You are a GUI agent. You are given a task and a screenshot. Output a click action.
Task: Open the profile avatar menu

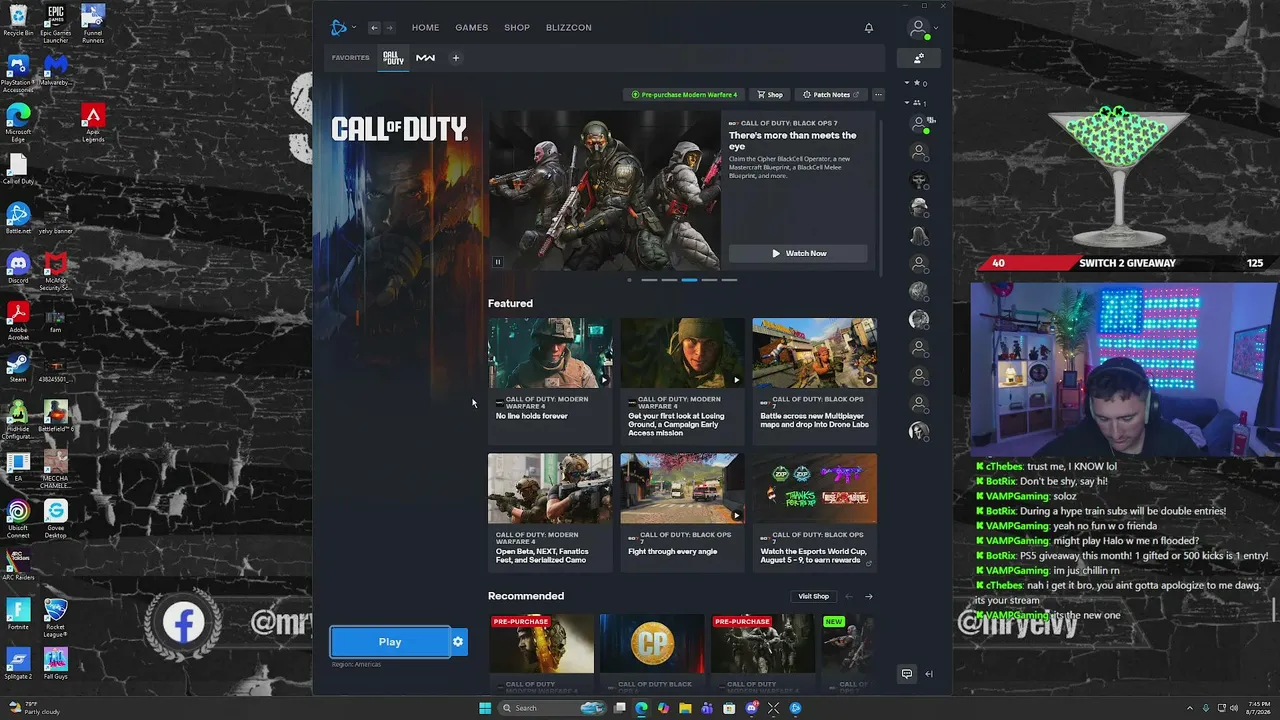pyautogui.click(x=918, y=28)
